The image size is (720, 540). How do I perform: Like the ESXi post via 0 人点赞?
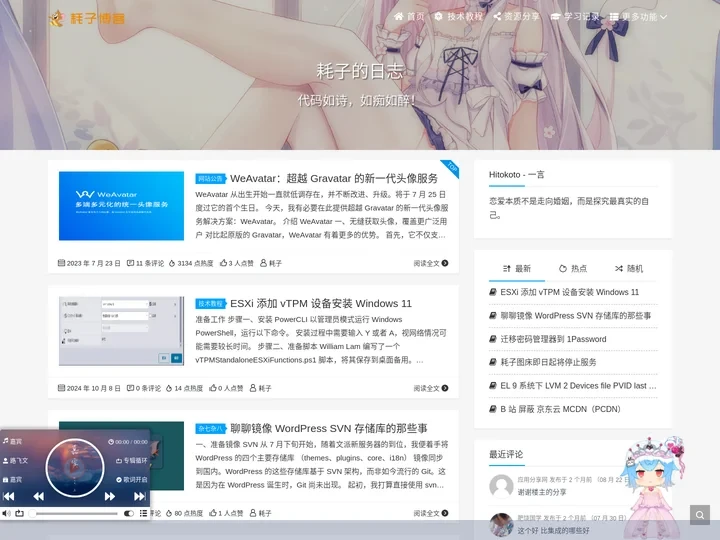[x=225, y=388]
